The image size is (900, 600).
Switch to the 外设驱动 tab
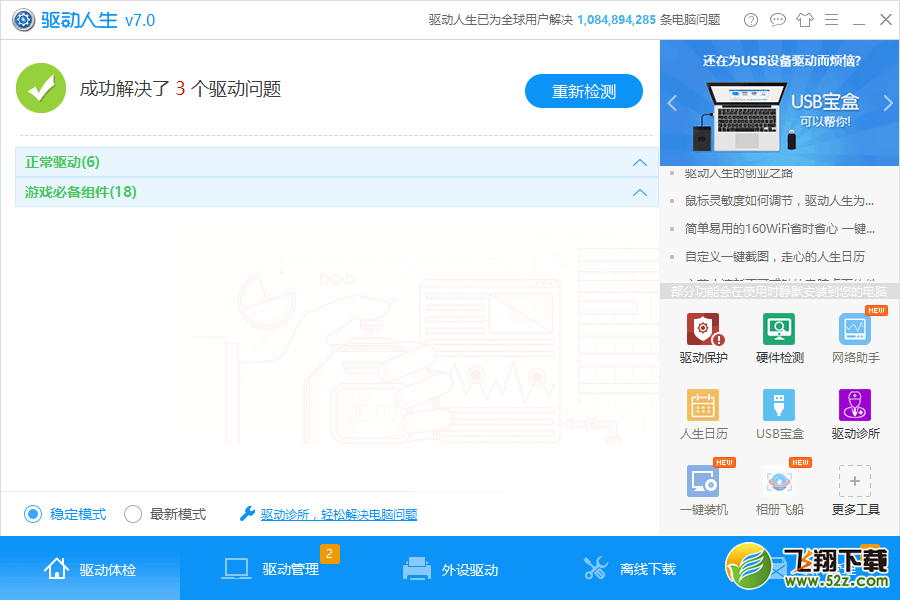point(451,569)
